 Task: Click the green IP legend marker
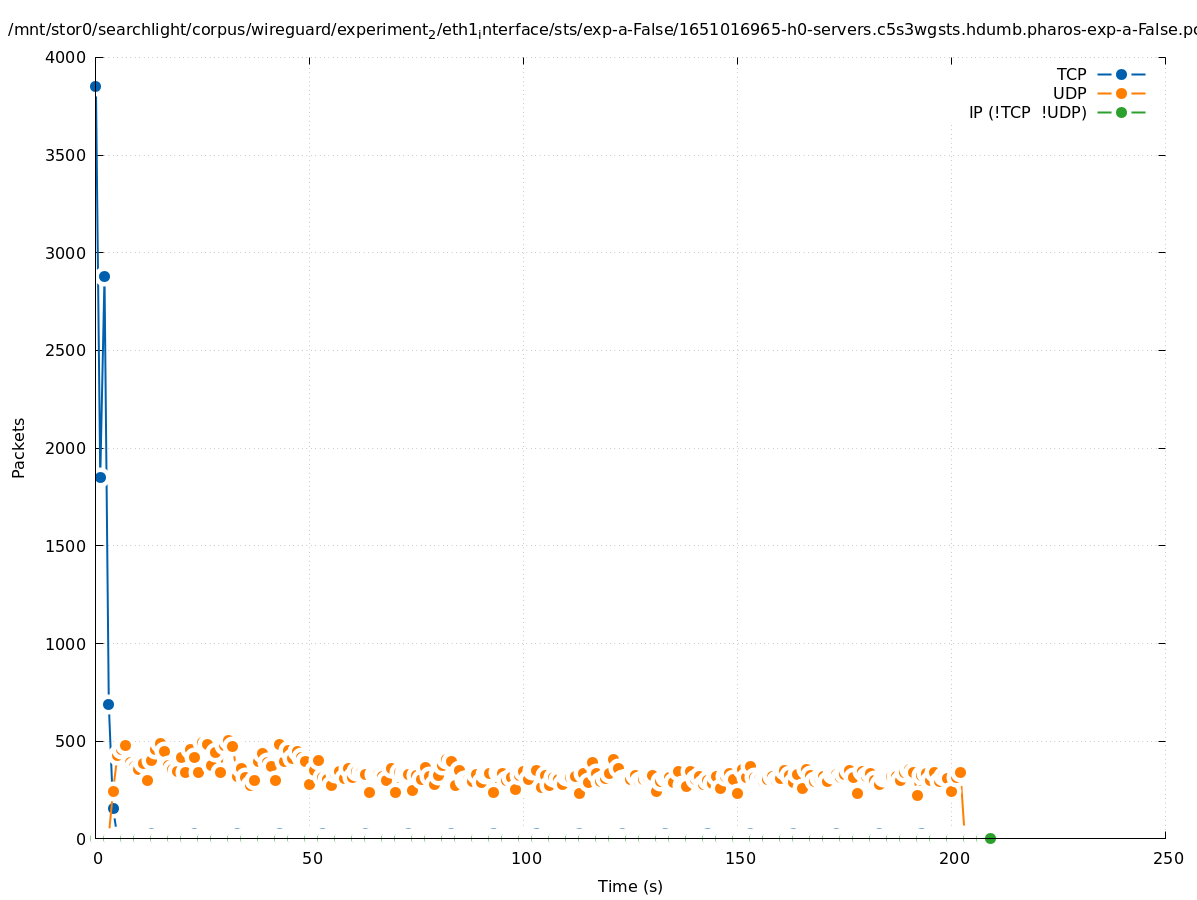coord(1121,112)
